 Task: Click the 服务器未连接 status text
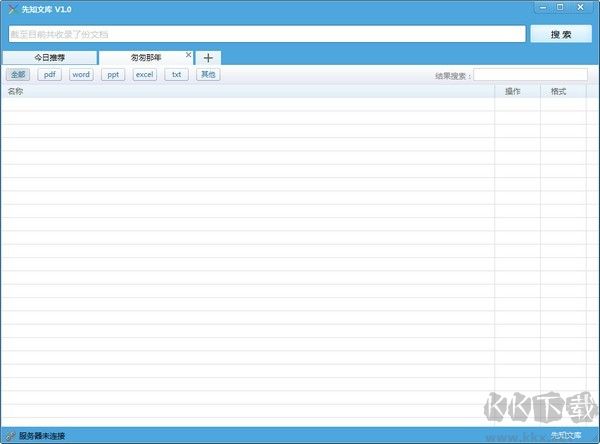click(42, 436)
